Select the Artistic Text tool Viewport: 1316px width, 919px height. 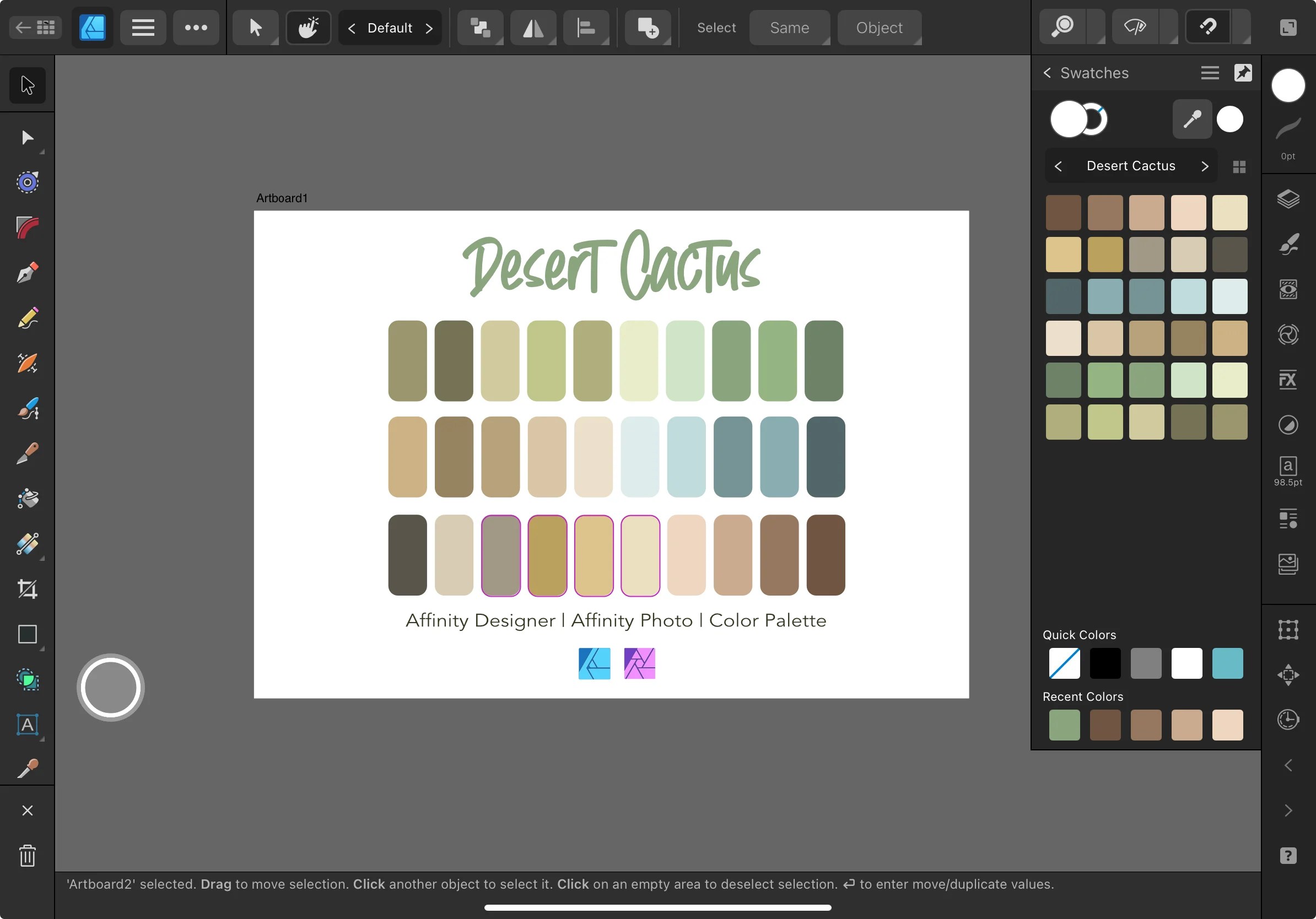point(28,725)
